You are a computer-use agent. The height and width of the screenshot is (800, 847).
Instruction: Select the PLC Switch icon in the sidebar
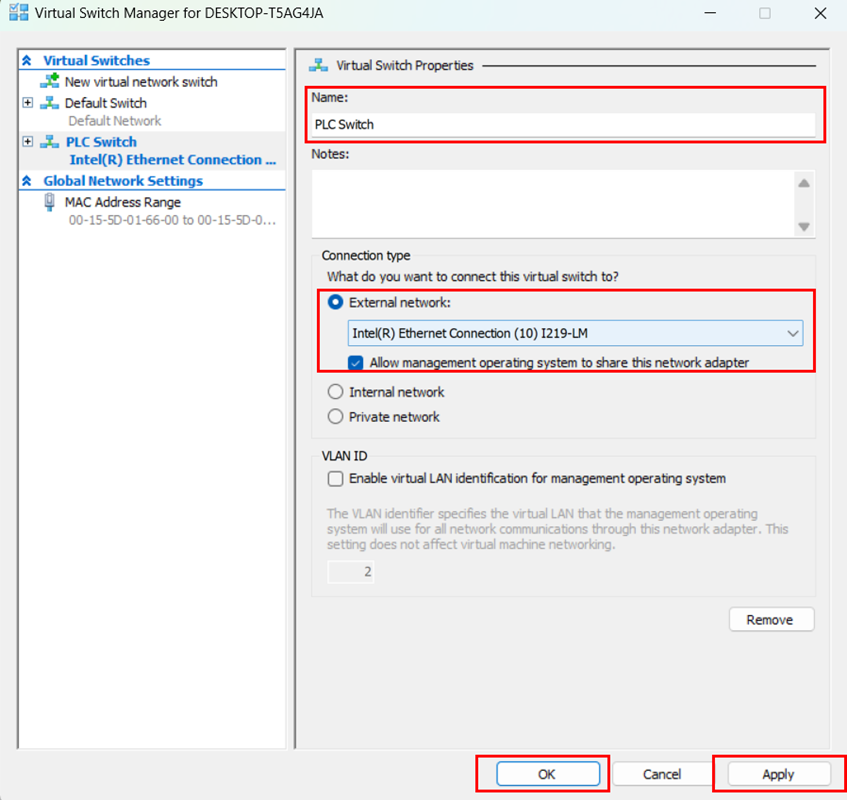48,141
